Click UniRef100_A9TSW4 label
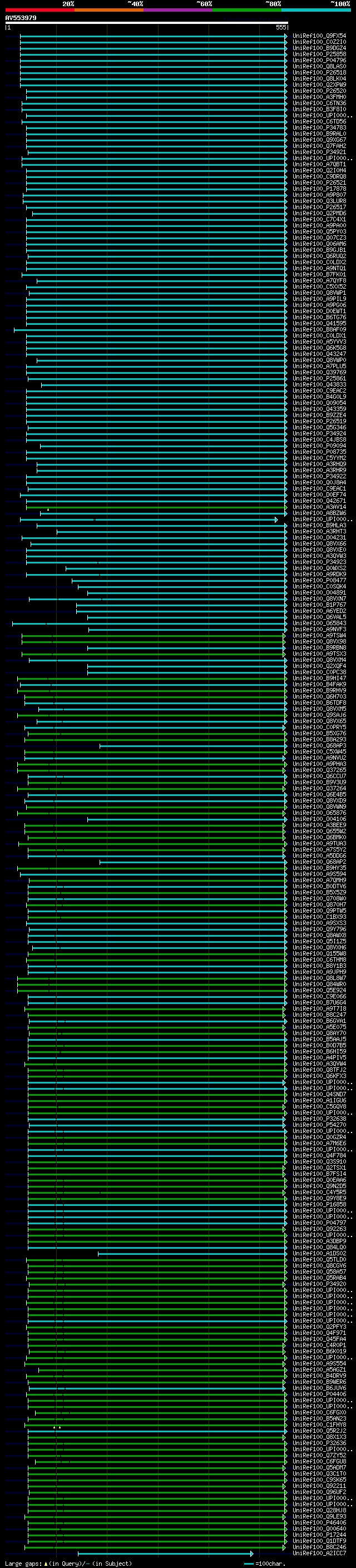 point(319,635)
